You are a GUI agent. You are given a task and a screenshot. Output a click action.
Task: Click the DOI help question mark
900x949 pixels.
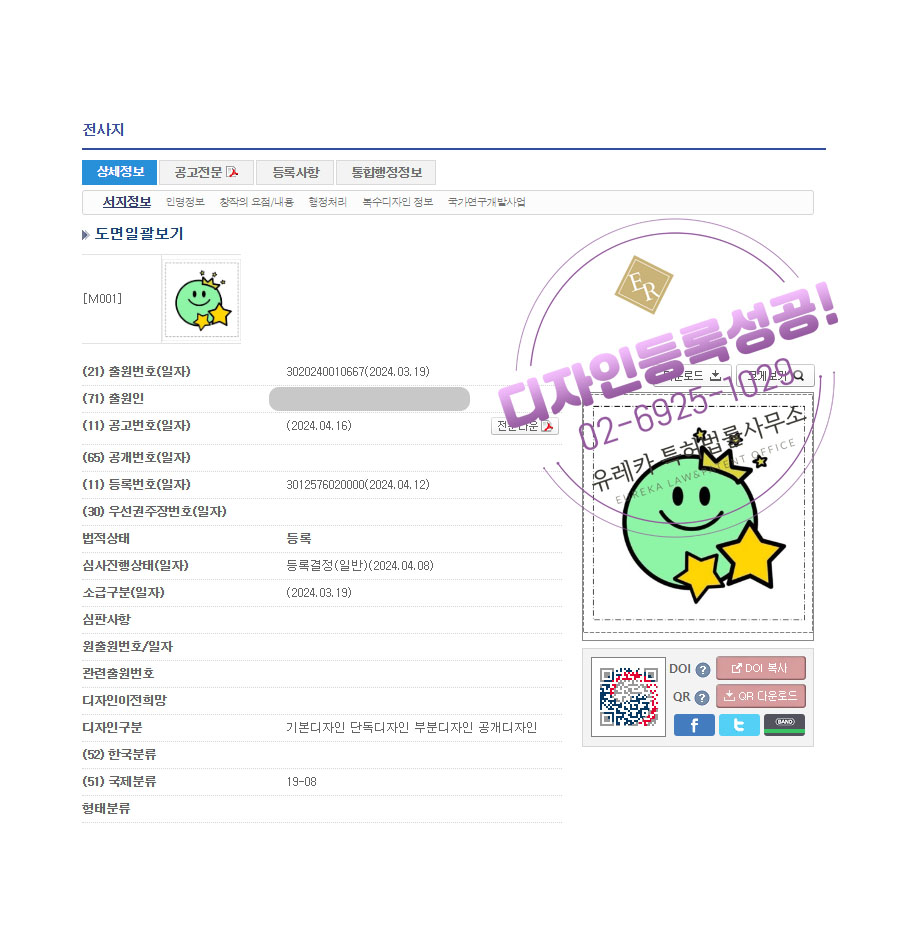click(x=703, y=670)
